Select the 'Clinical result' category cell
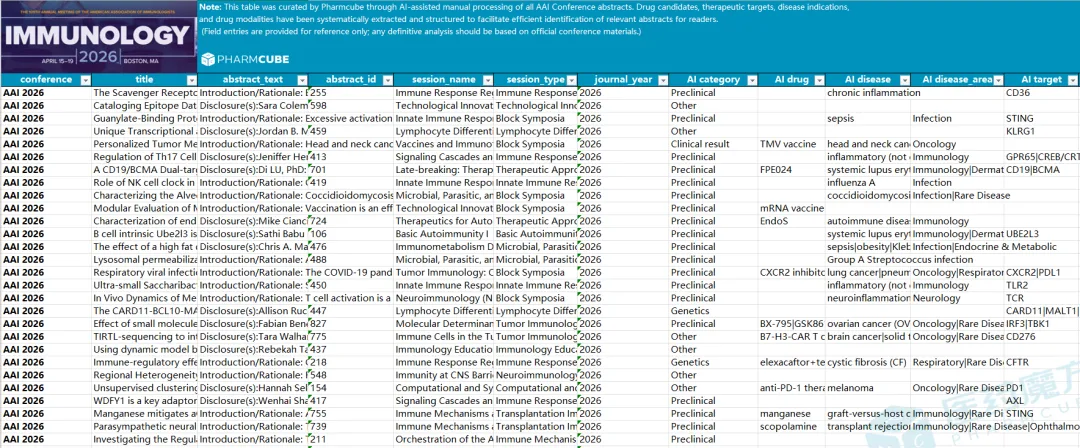This screenshot has width=1080, height=448. point(713,144)
